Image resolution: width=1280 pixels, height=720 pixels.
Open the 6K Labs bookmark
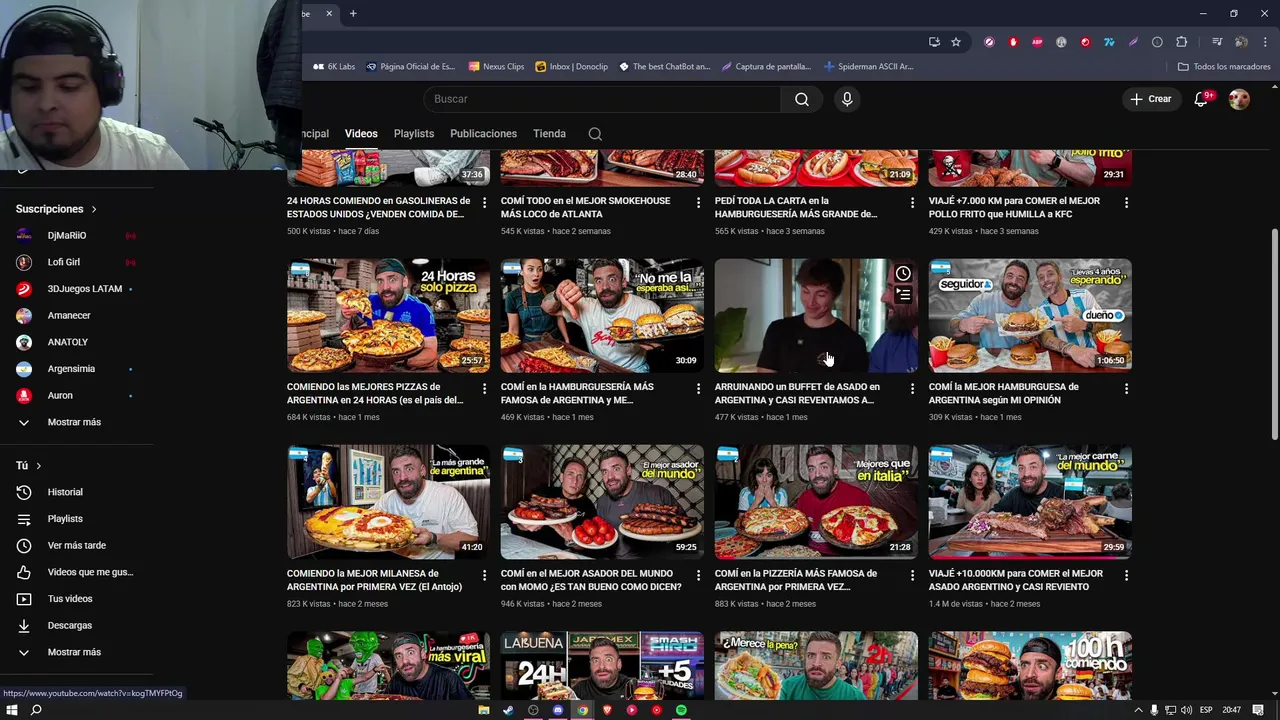[x=334, y=67]
